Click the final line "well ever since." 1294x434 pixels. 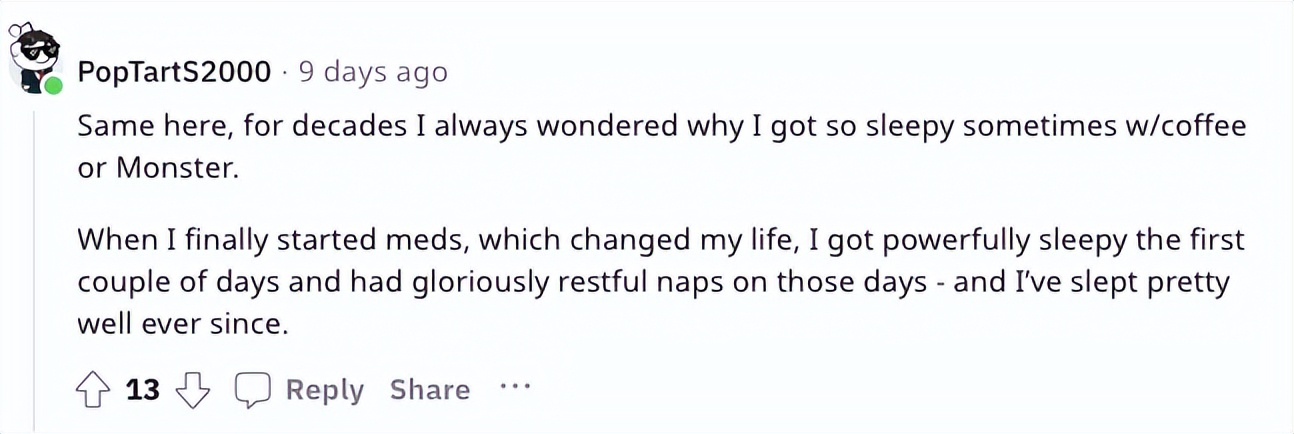pyautogui.click(x=182, y=324)
